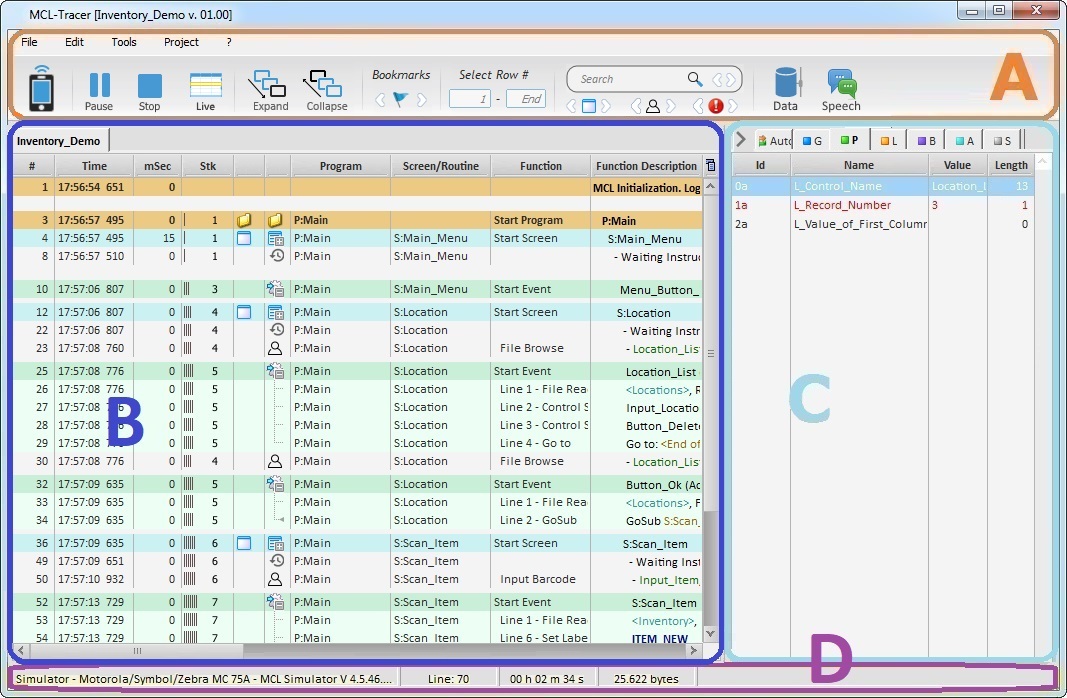Click the Expand rows toolbar icon
This screenshot has height=698, width=1067.
click(269, 90)
